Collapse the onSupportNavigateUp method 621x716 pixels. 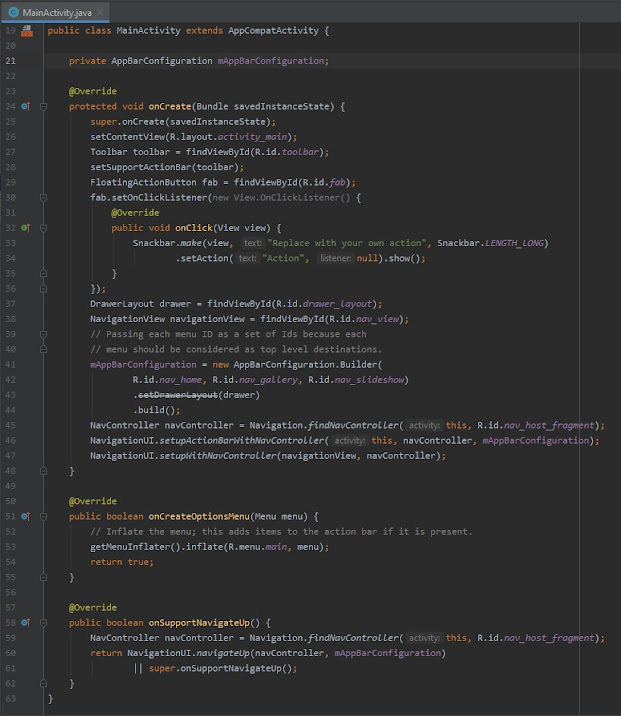[x=41, y=622]
